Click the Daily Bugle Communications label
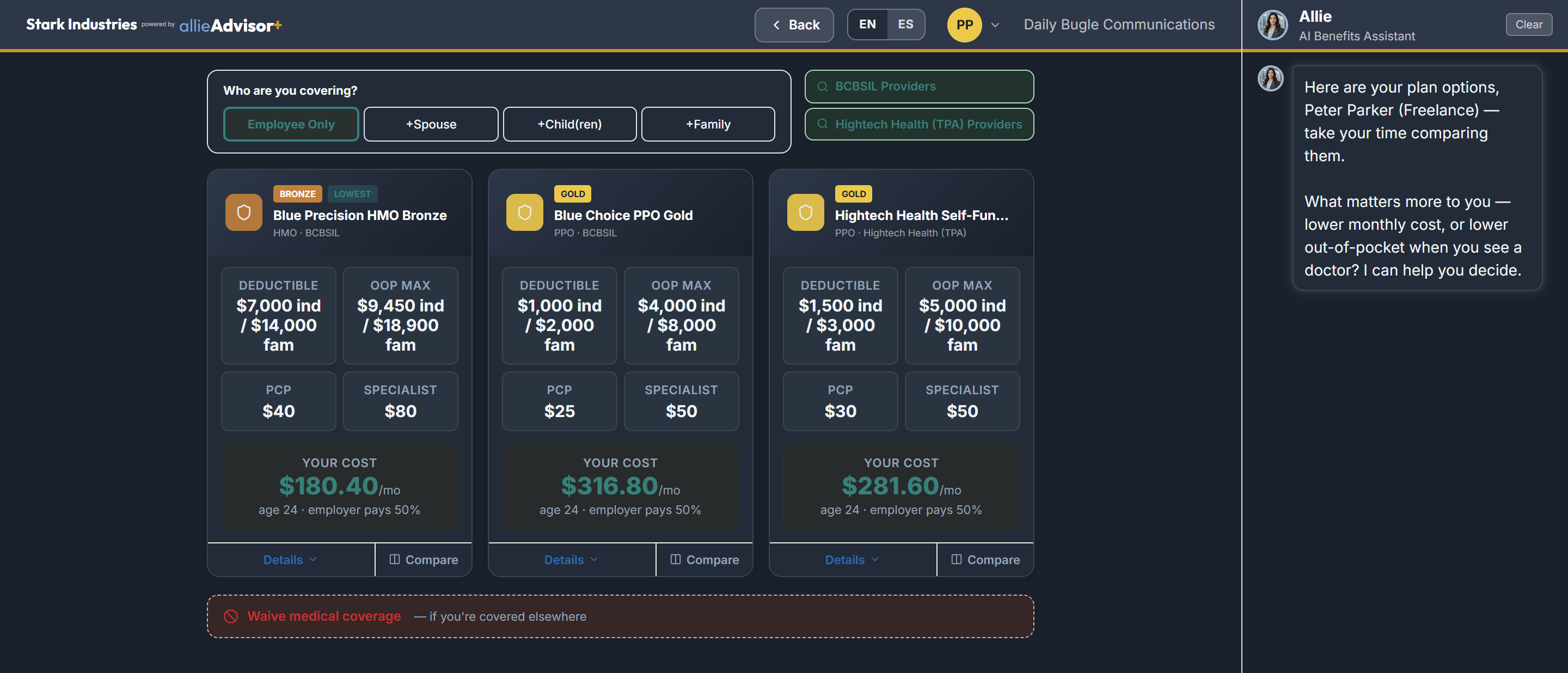Screen dimensions: 1568x673 coord(1119,25)
